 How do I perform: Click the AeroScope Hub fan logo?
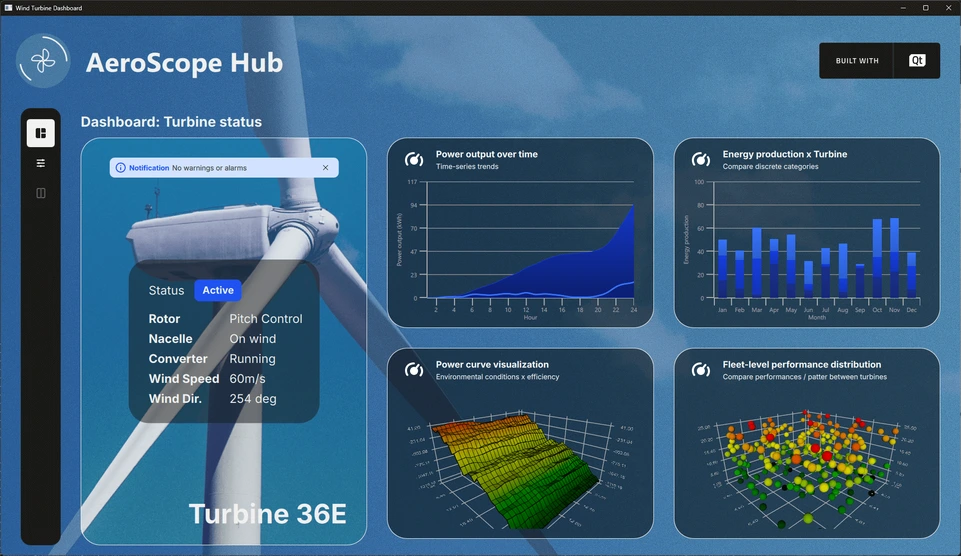(x=43, y=62)
